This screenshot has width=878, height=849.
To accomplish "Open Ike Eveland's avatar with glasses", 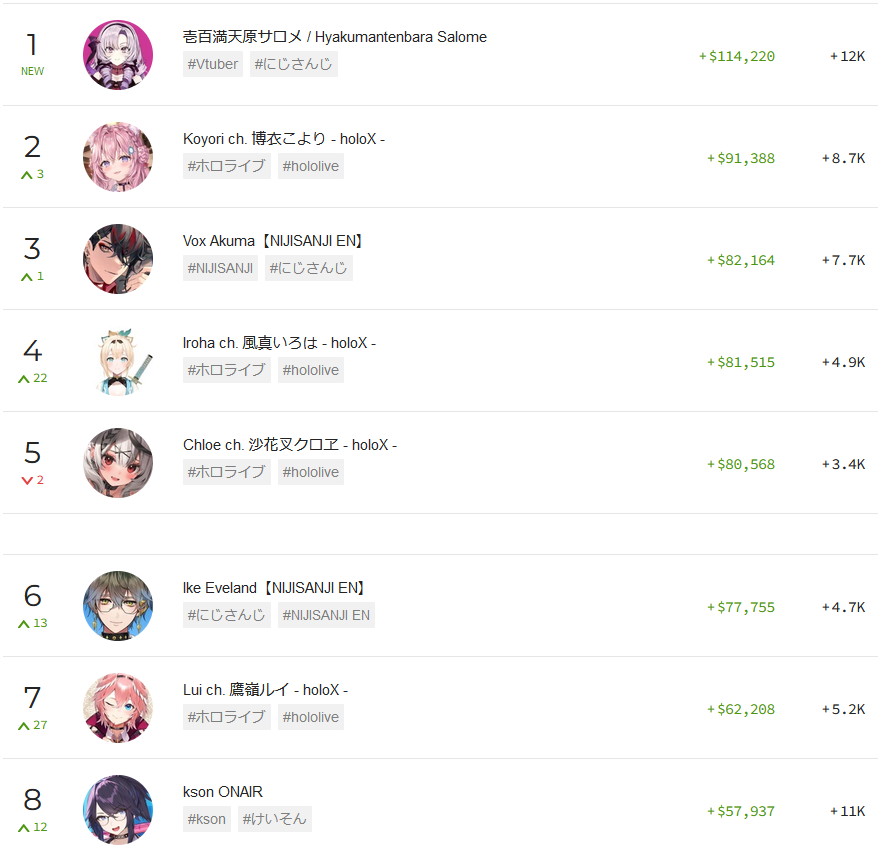I will [x=118, y=606].
